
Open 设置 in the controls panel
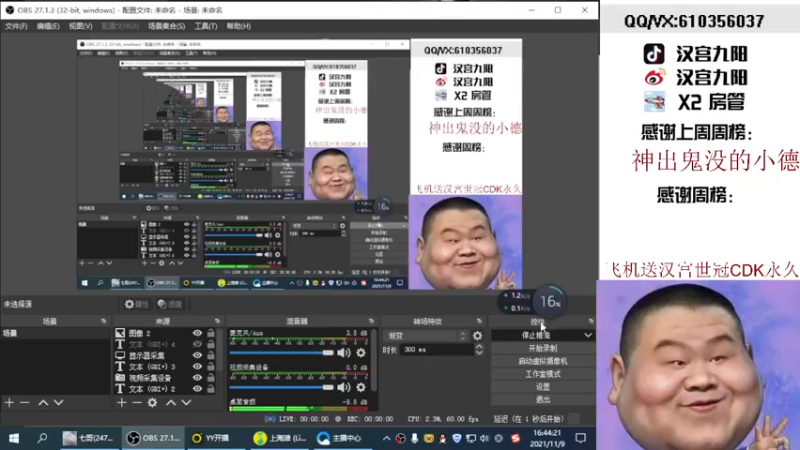(543, 387)
